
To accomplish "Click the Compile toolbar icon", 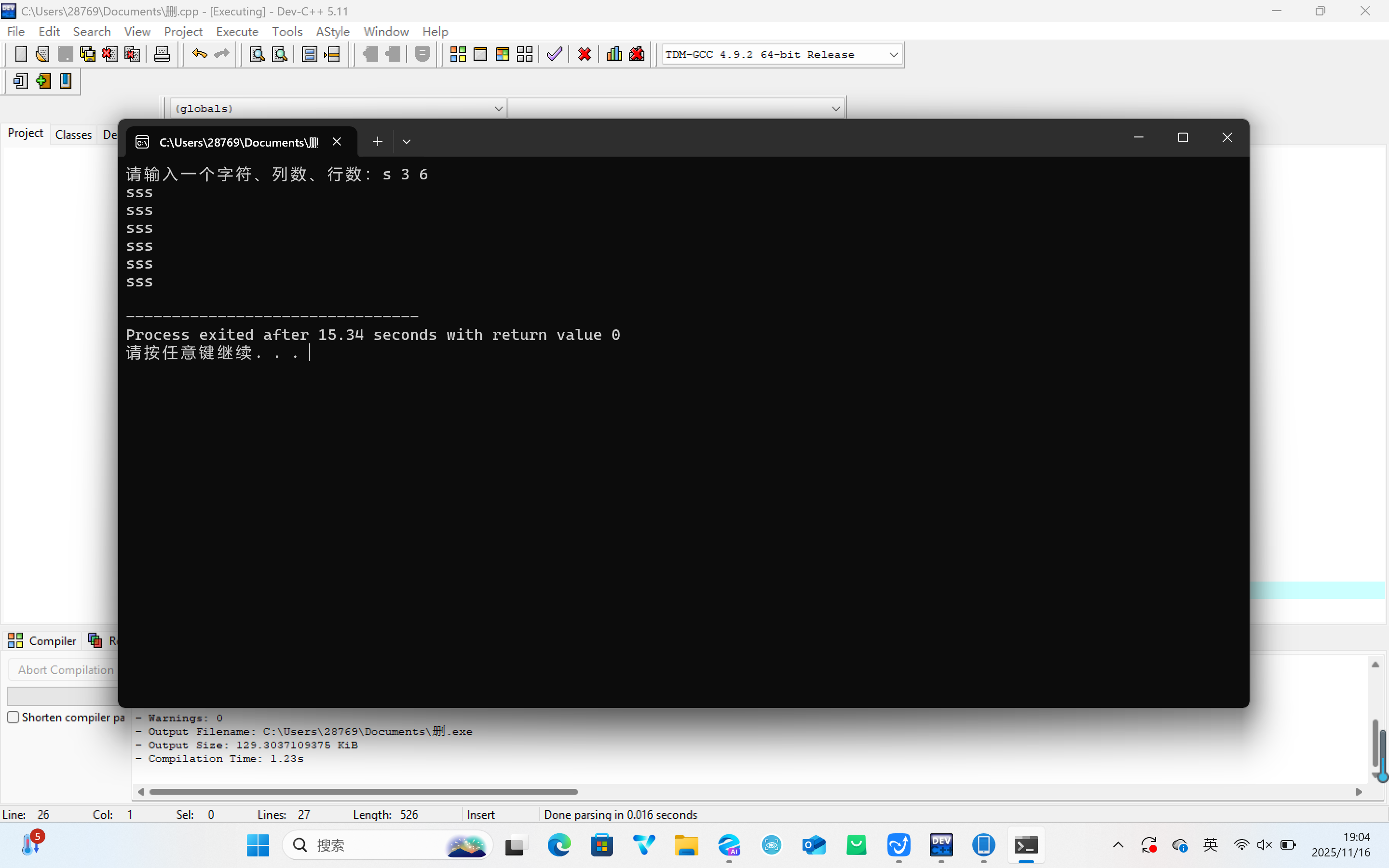I will (x=457, y=54).
